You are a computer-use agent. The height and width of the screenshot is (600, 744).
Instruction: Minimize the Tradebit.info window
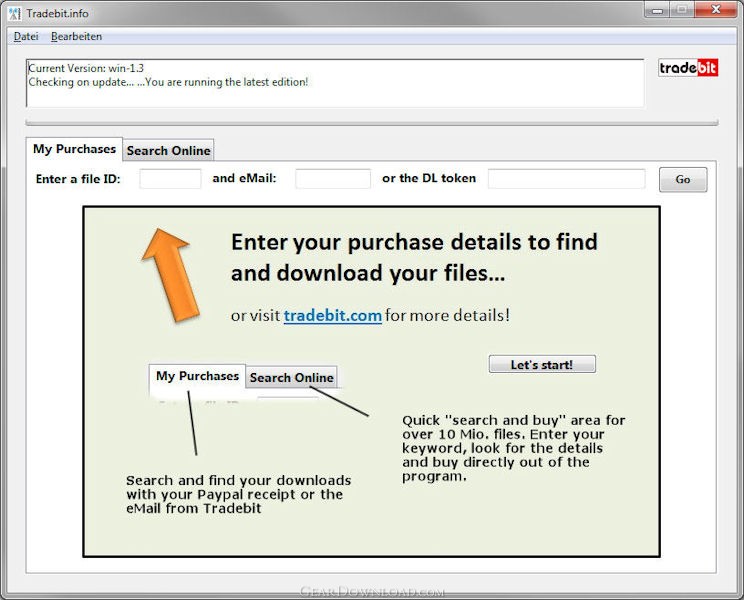click(657, 10)
